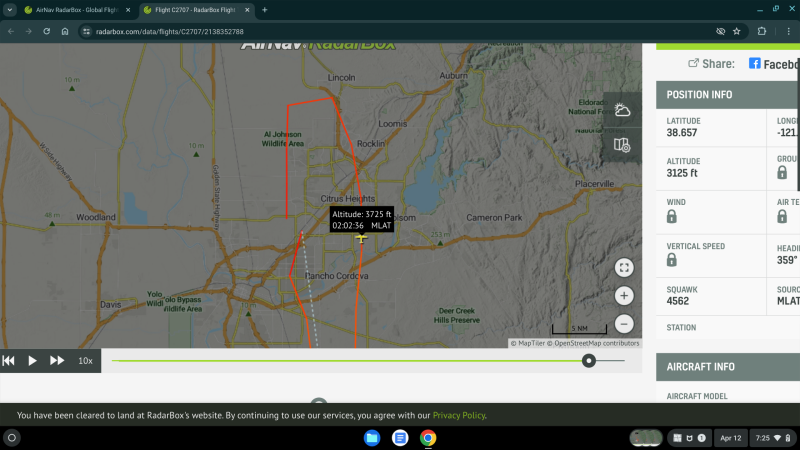Click the POSITION INFO section header
The image size is (800, 450).
728,94
